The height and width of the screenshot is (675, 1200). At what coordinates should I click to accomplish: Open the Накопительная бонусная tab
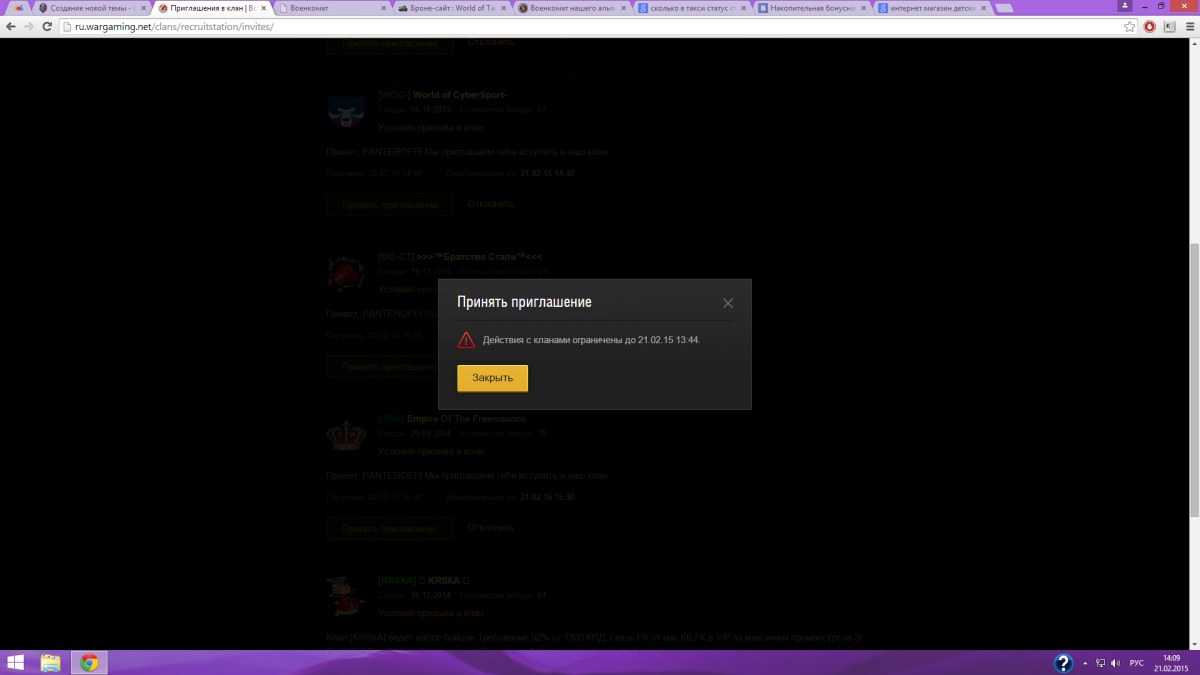(x=810, y=8)
